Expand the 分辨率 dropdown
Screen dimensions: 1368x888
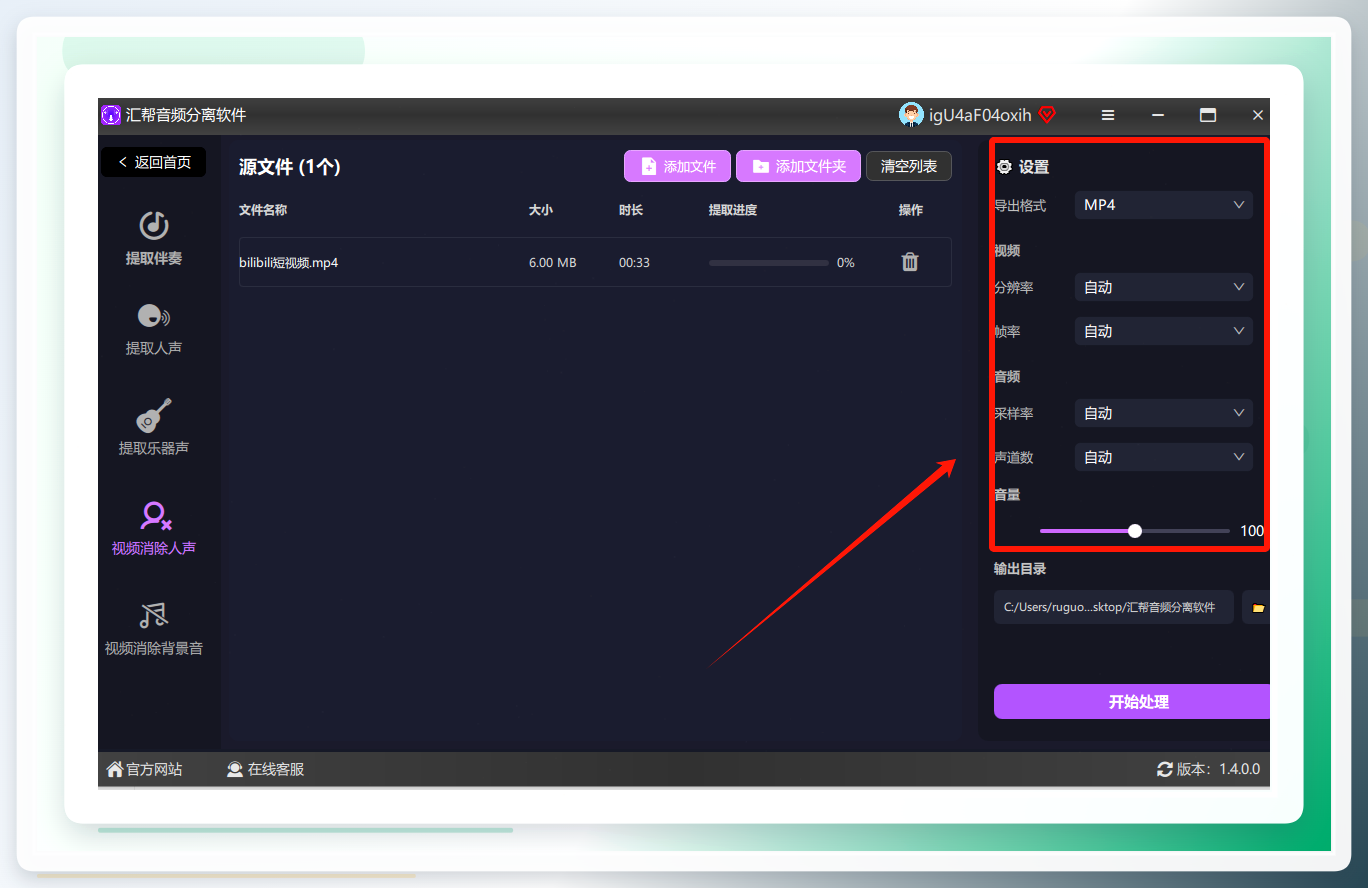[1164, 287]
